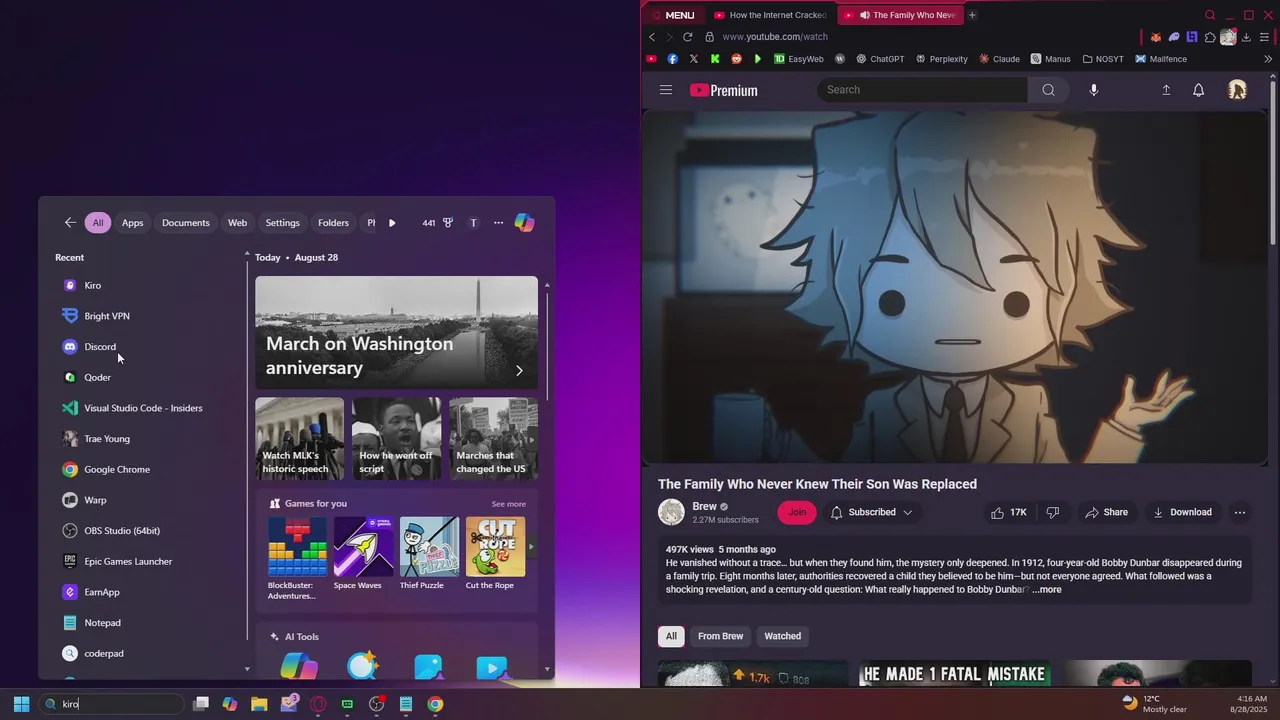
Task: Click YouTube voice search microphone
Action: click(x=1093, y=90)
